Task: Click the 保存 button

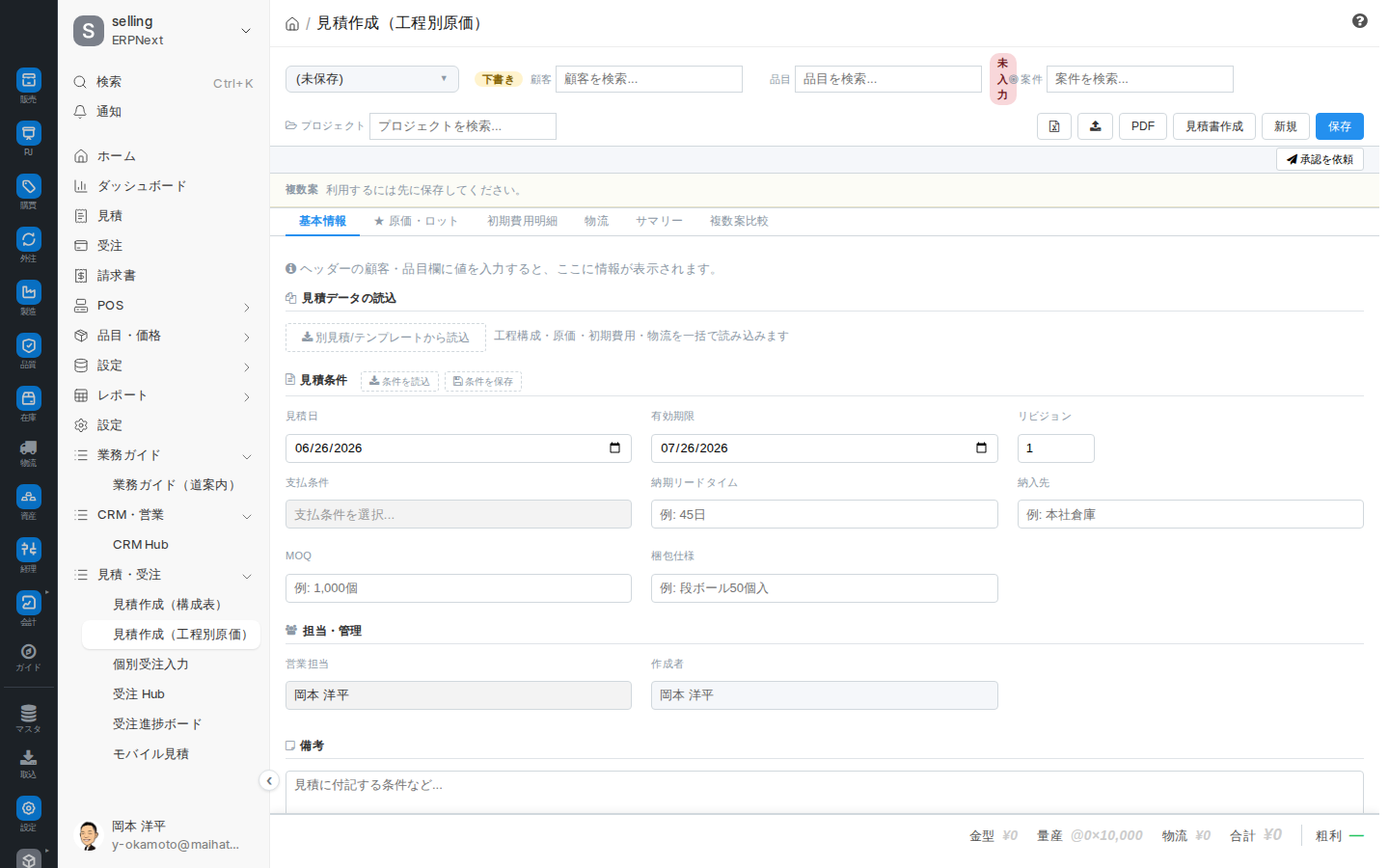Action: 1339,126
